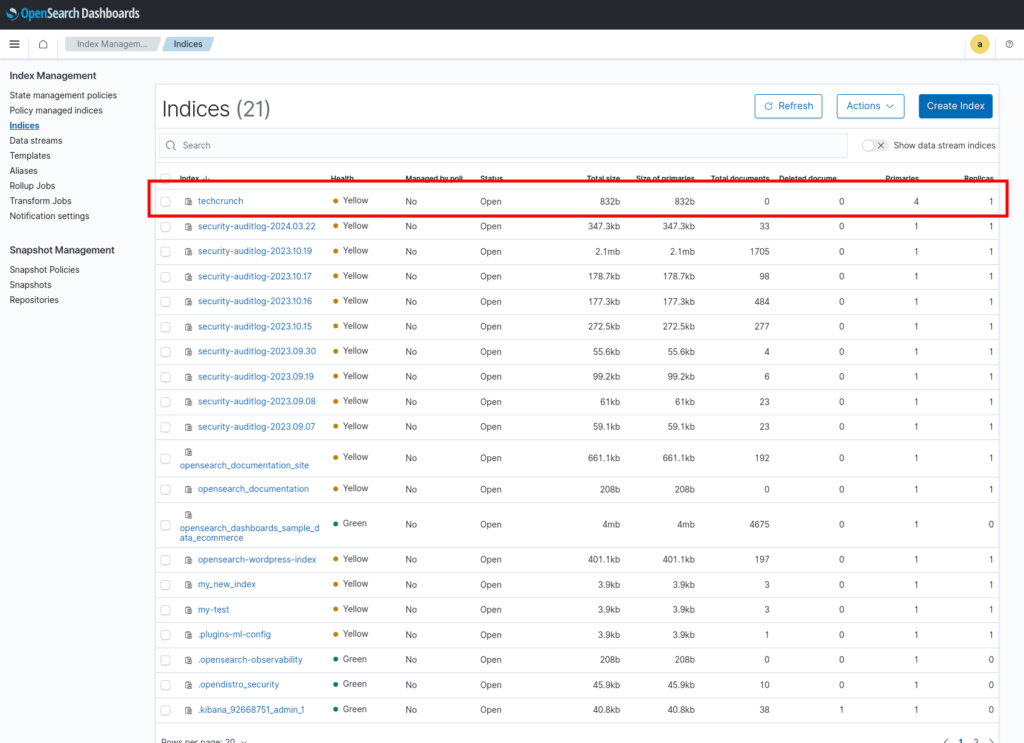Click the search magnifier icon
The image size is (1024, 743).
click(171, 146)
